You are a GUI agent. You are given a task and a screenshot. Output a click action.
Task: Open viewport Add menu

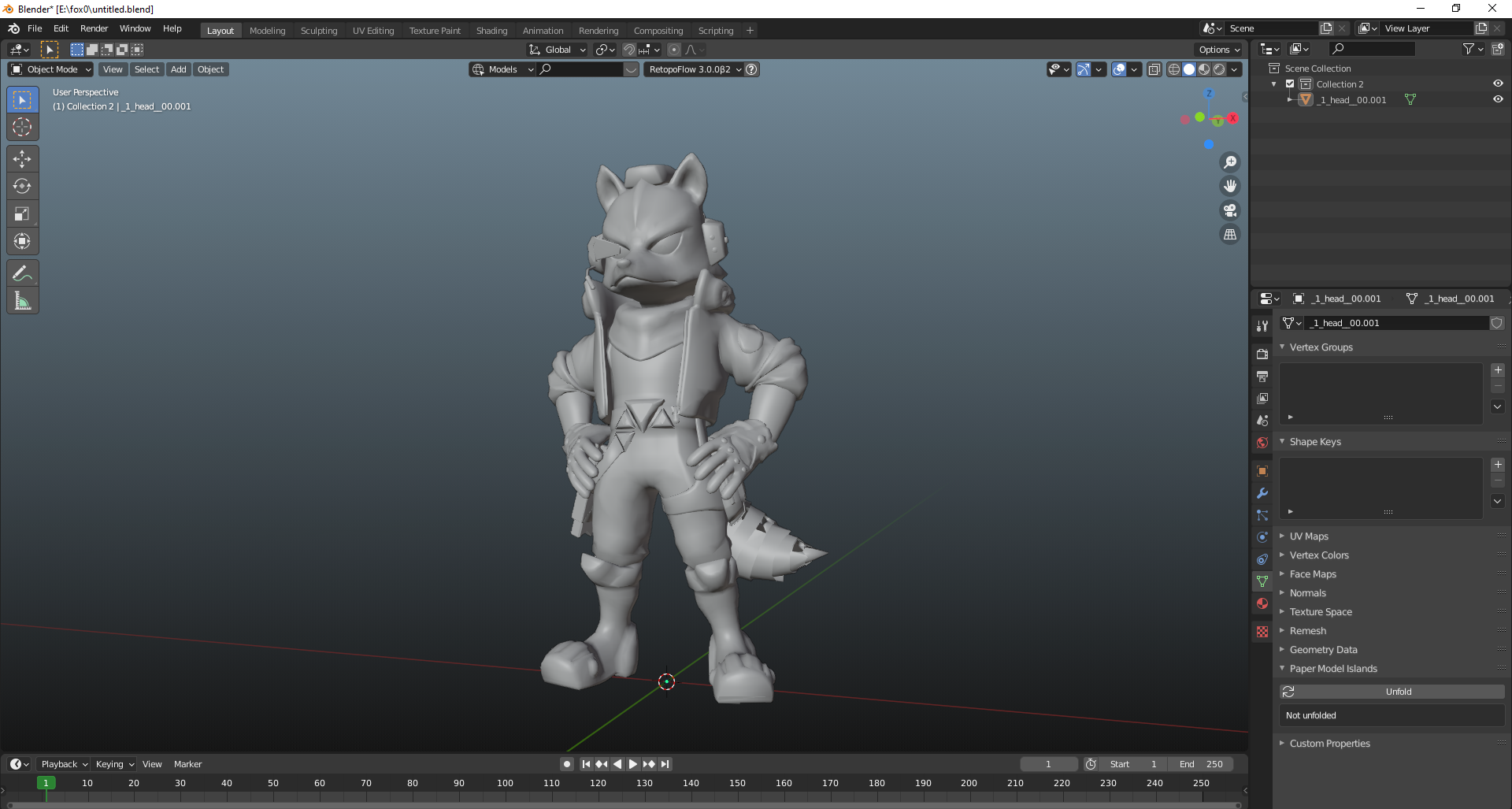179,69
